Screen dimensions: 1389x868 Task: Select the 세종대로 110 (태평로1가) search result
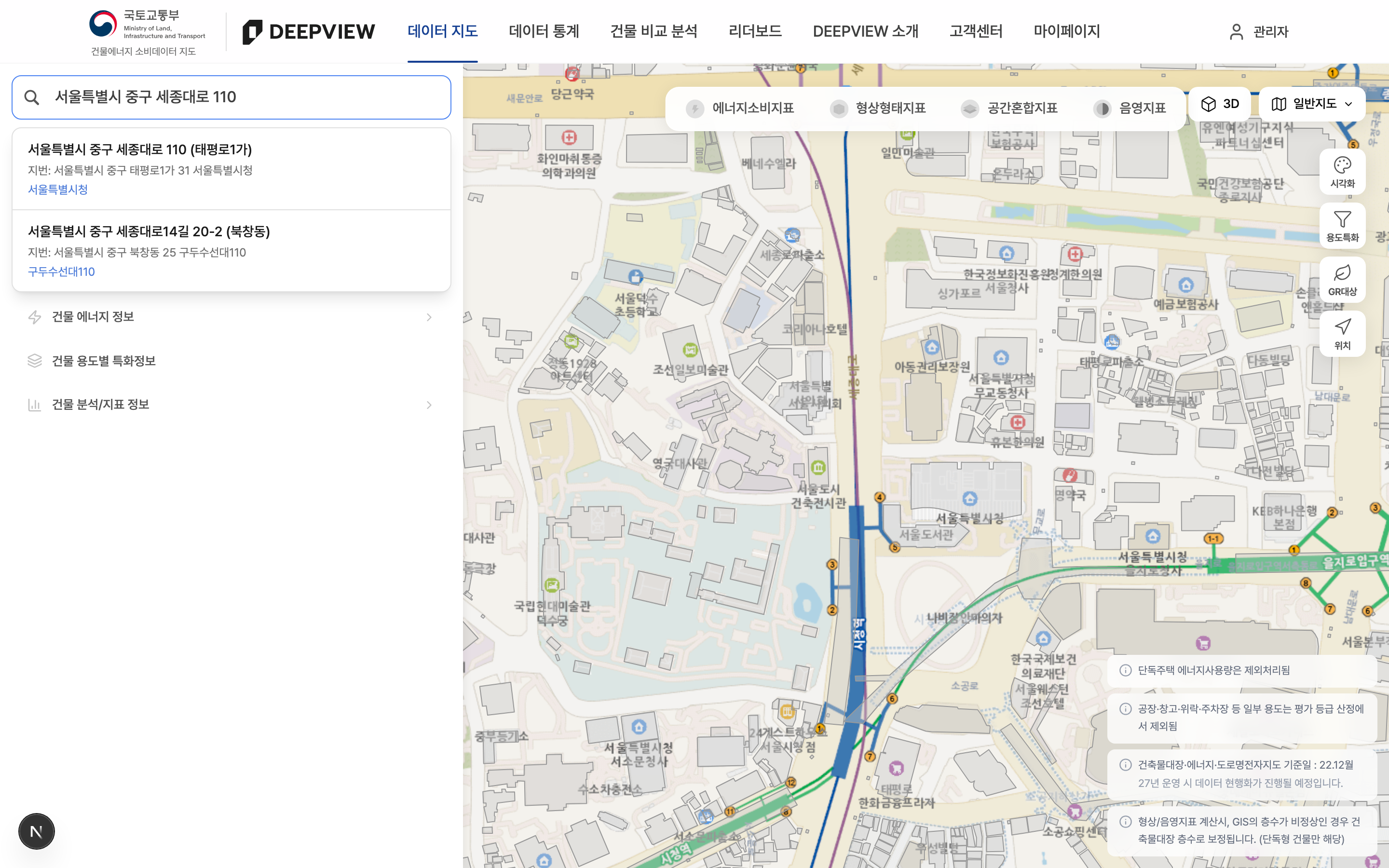pyautogui.click(x=231, y=169)
